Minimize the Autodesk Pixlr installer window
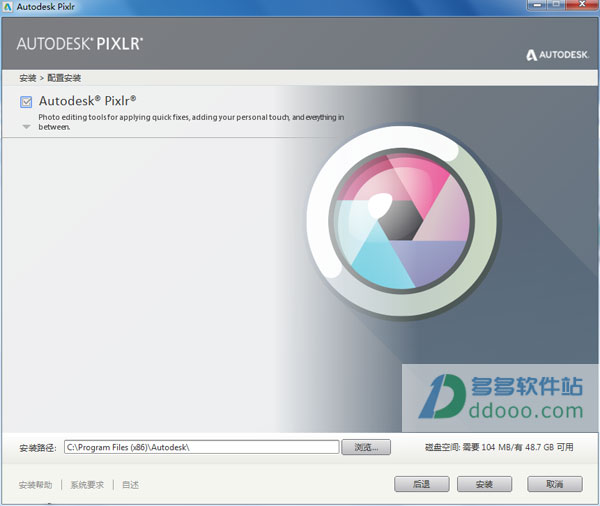The height and width of the screenshot is (506, 600). pos(538,5)
